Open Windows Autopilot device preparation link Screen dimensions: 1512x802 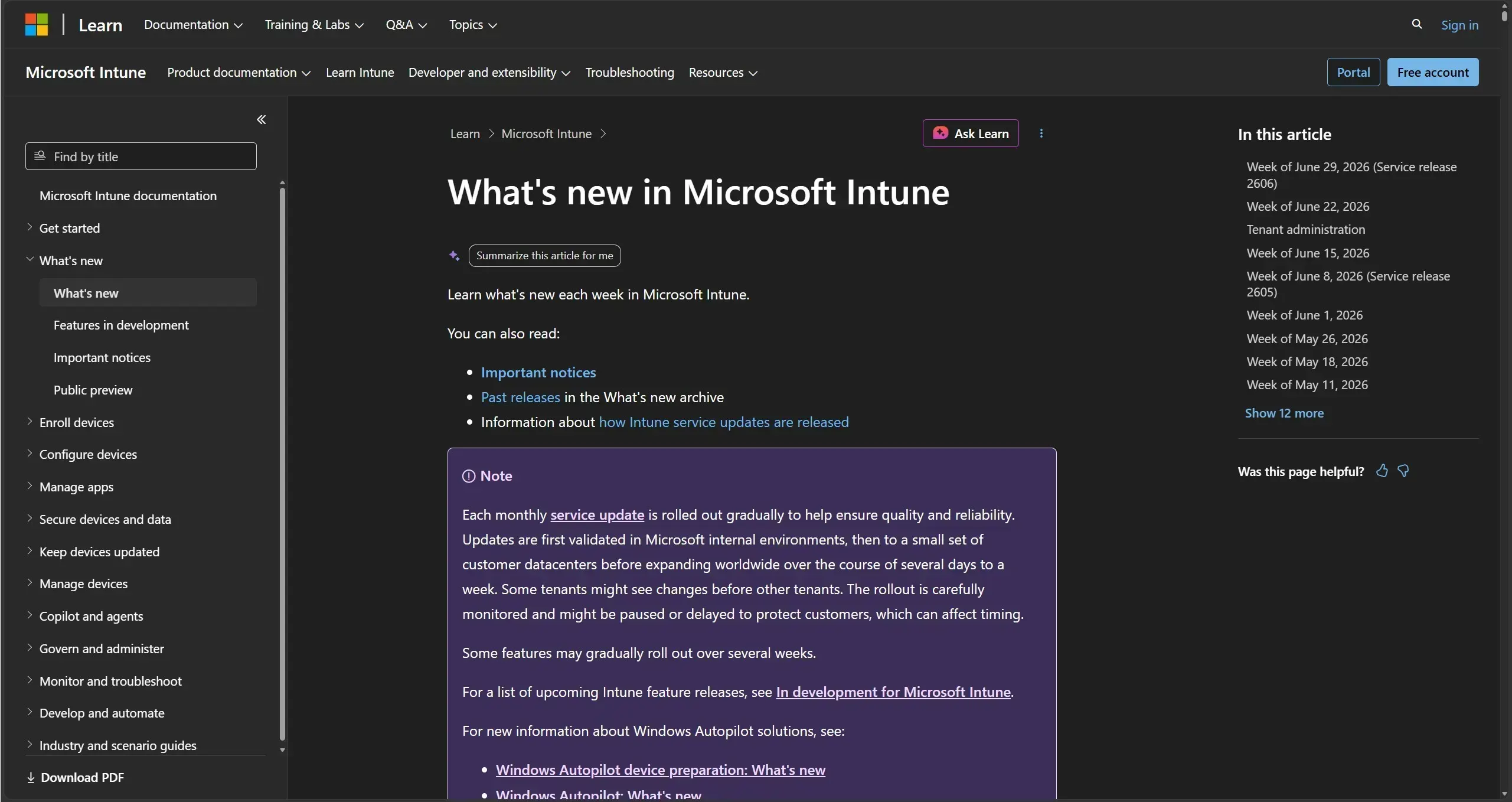tap(661, 770)
